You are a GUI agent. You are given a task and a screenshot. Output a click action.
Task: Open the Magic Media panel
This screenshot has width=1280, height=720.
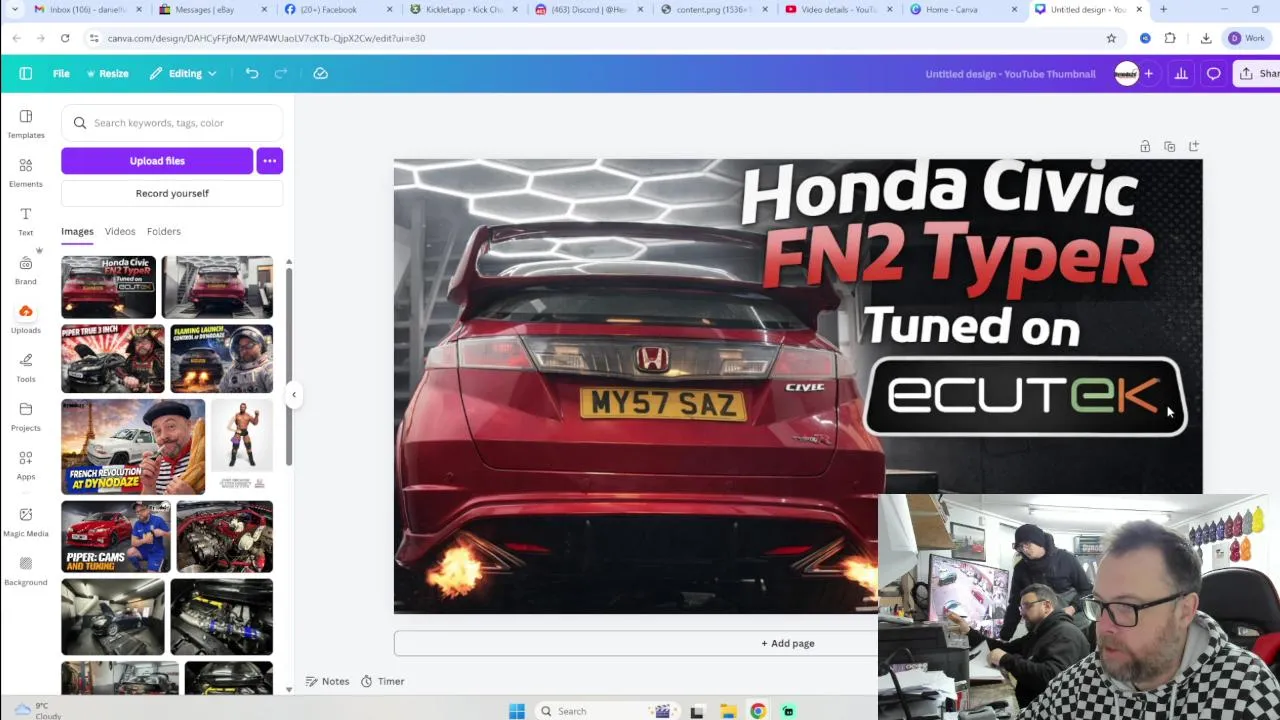[x=26, y=522]
